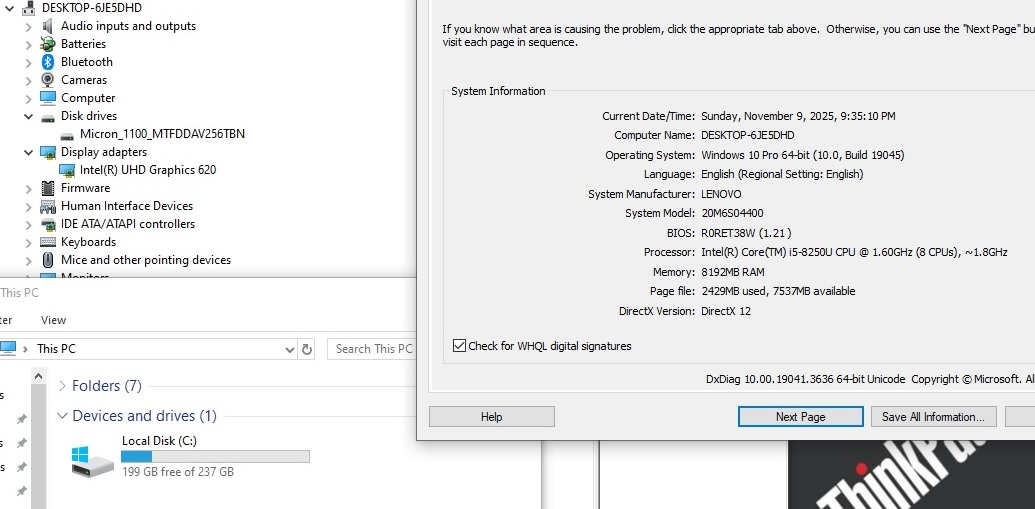This screenshot has height=509, width=1035.
Task: Click the Local Disk (C:) drive icon
Action: [x=93, y=459]
